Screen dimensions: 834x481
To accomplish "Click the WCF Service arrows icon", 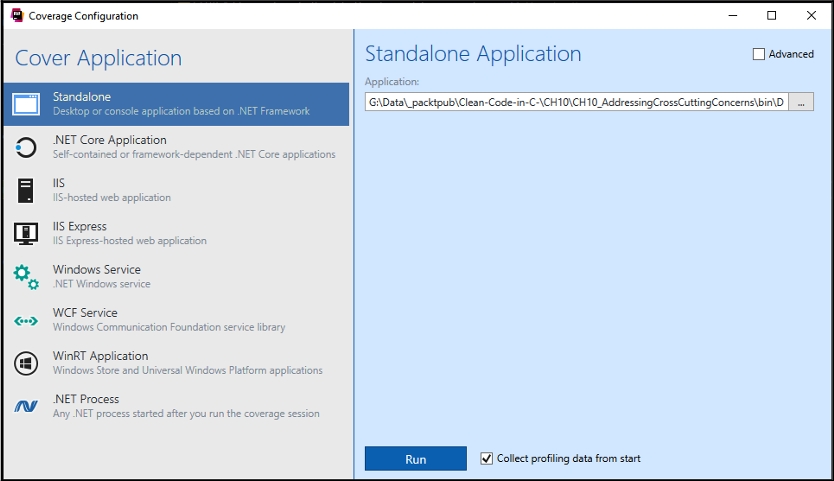I will [x=26, y=320].
